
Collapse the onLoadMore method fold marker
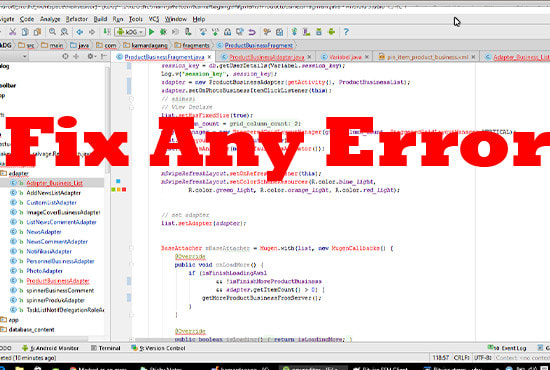pos(131,264)
